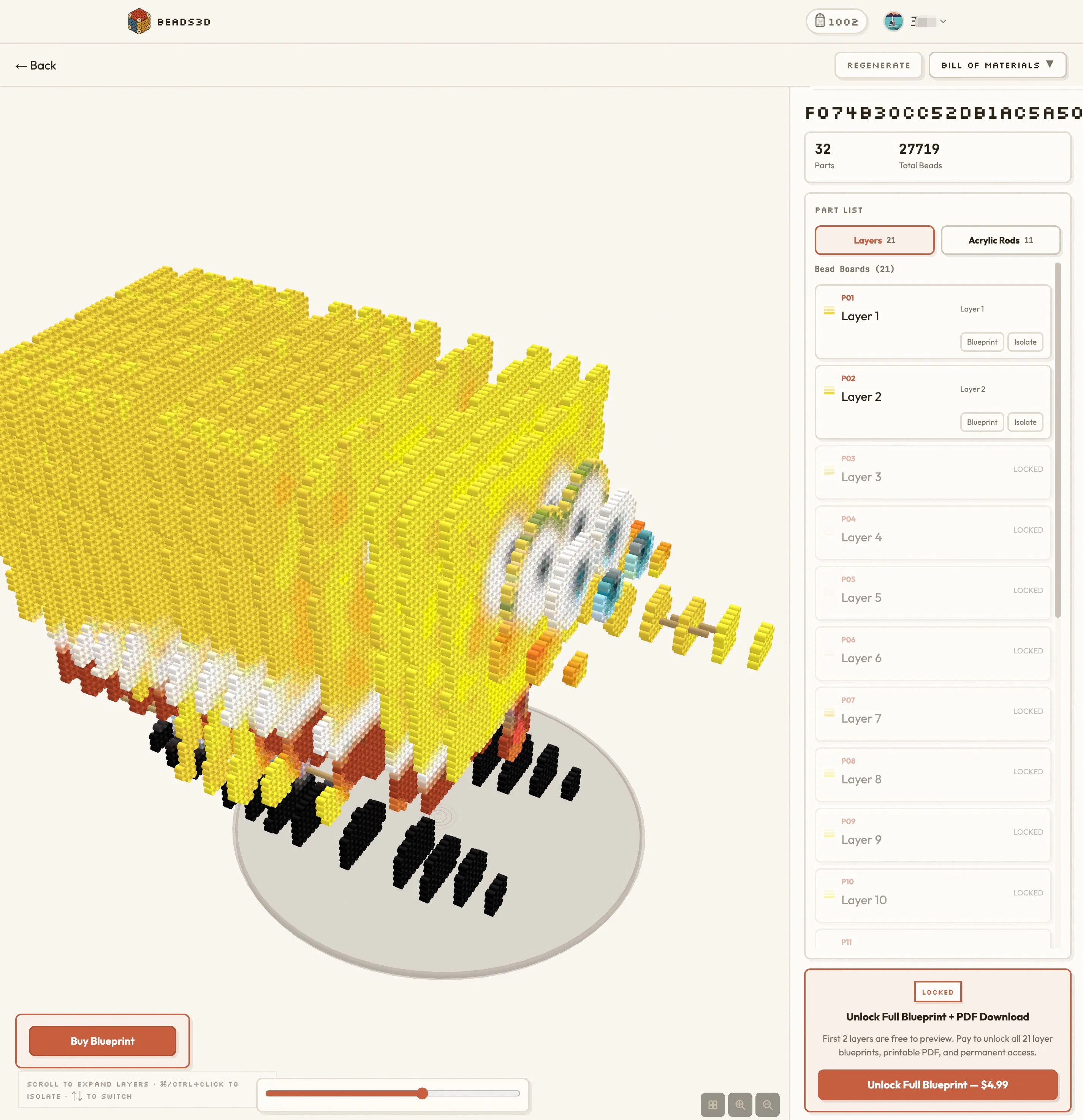Select the locked Layer 10 row

click(x=933, y=896)
